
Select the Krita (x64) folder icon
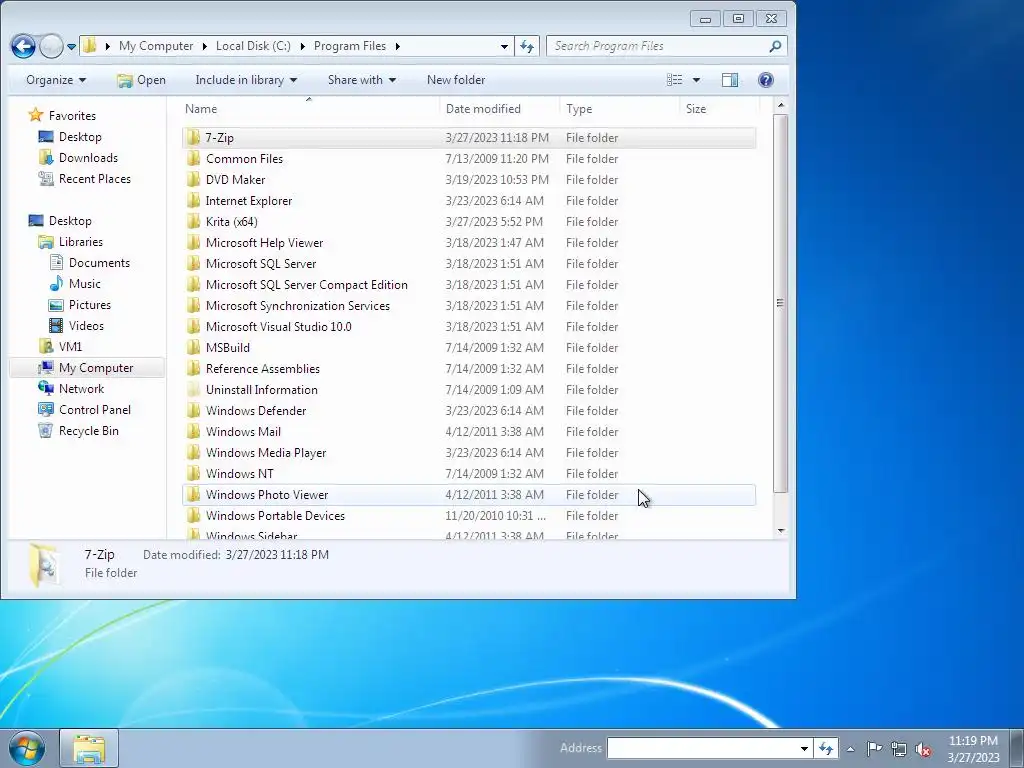(x=193, y=221)
